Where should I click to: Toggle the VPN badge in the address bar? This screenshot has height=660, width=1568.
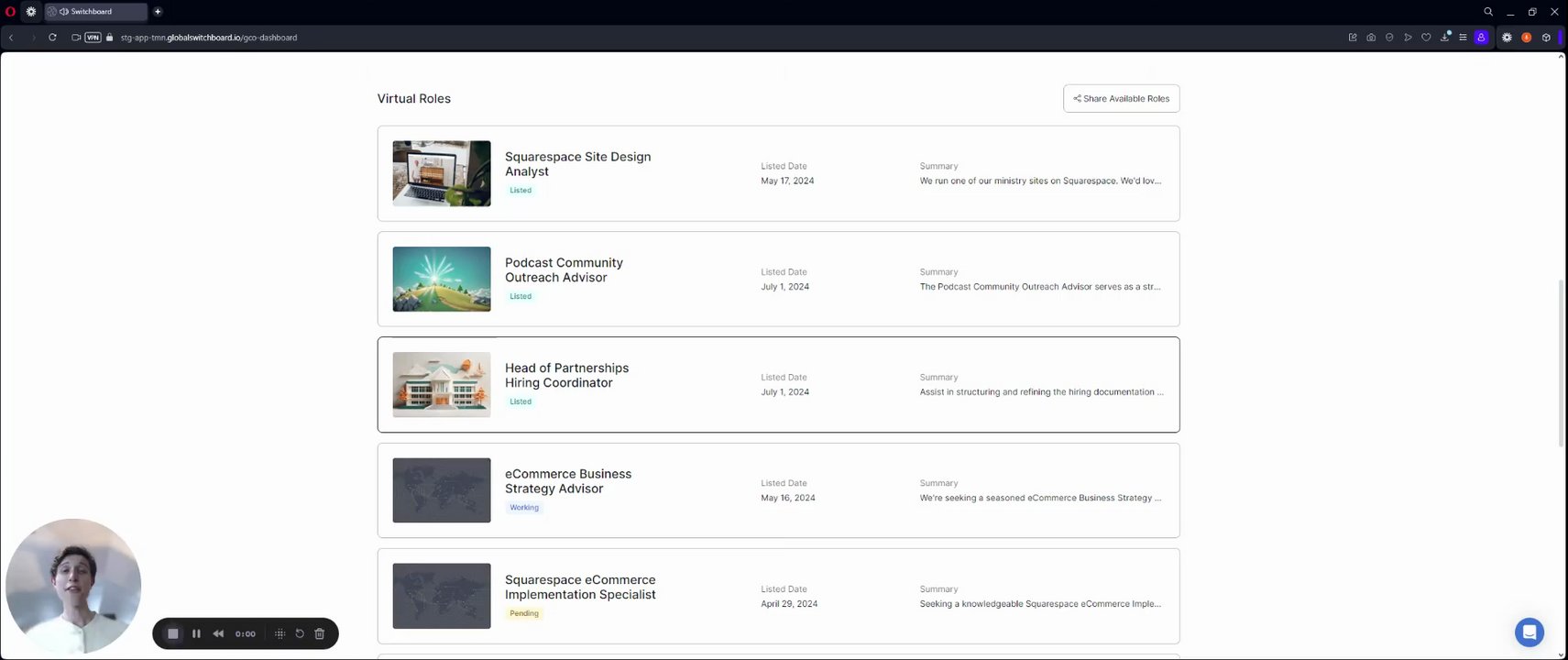click(x=93, y=38)
